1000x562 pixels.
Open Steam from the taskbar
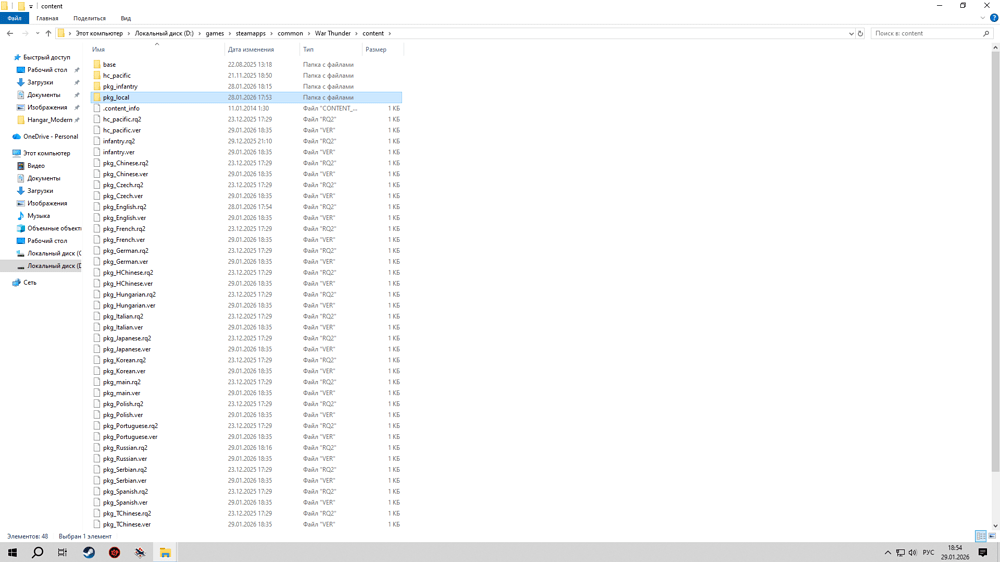coord(89,552)
